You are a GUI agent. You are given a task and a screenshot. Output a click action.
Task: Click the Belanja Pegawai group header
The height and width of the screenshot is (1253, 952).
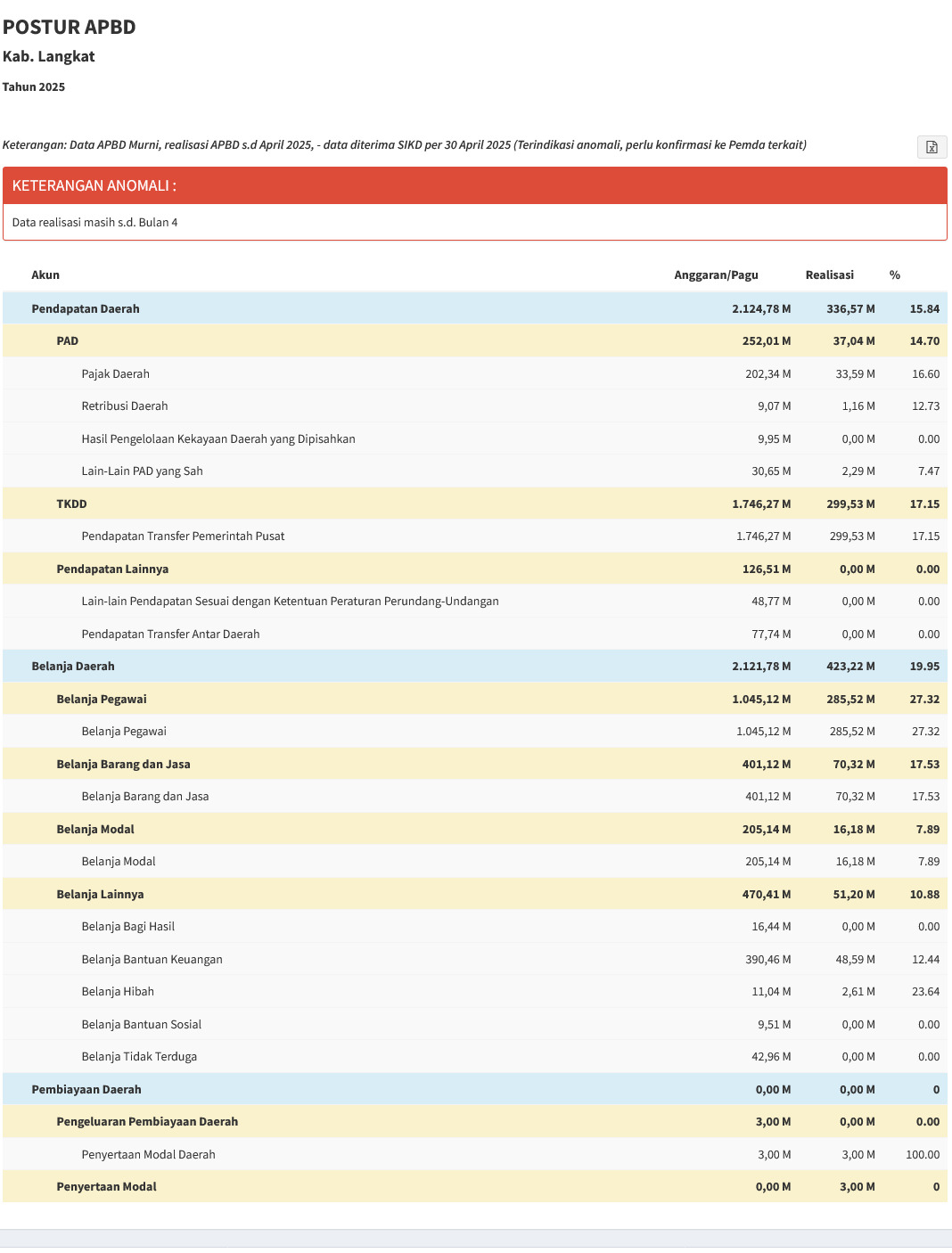pos(475,699)
